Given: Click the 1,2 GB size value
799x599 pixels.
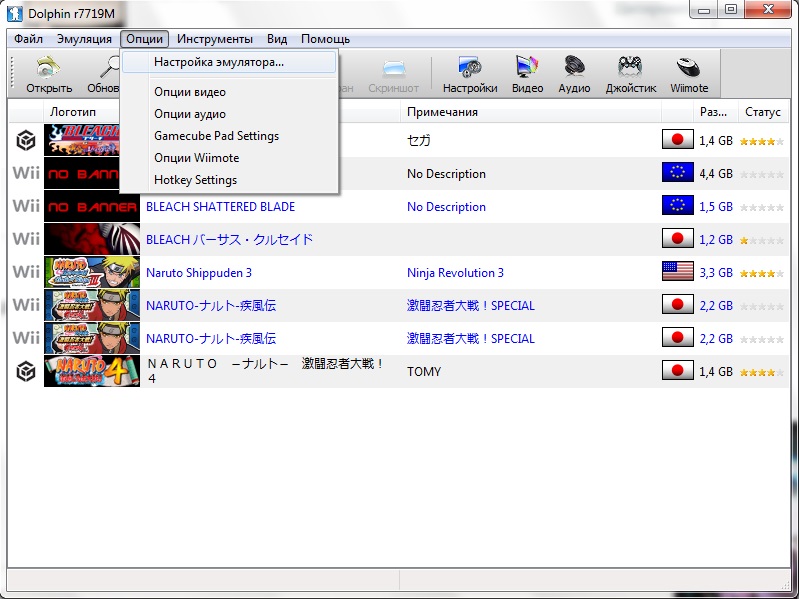Looking at the screenshot, I should click(715, 239).
